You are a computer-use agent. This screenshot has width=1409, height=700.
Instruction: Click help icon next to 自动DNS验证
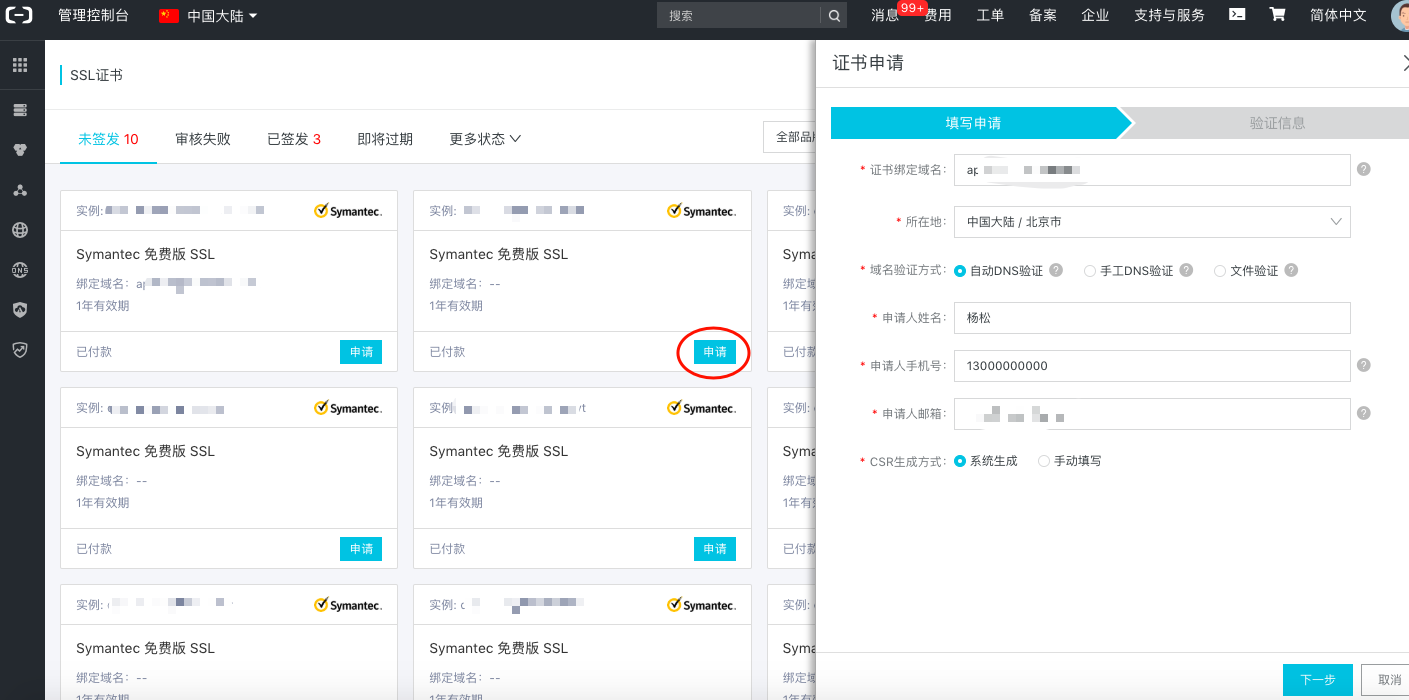1056,270
